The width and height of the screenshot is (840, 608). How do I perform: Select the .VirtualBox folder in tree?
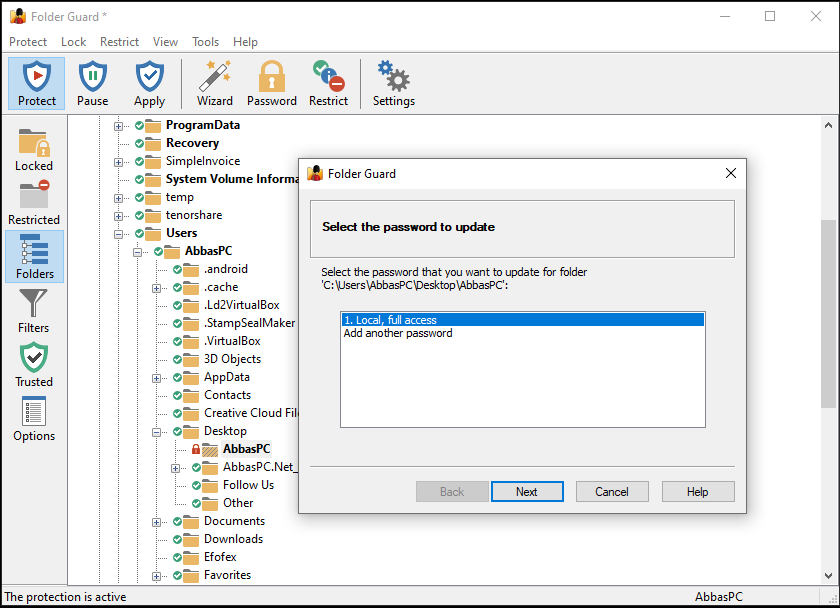pos(232,341)
